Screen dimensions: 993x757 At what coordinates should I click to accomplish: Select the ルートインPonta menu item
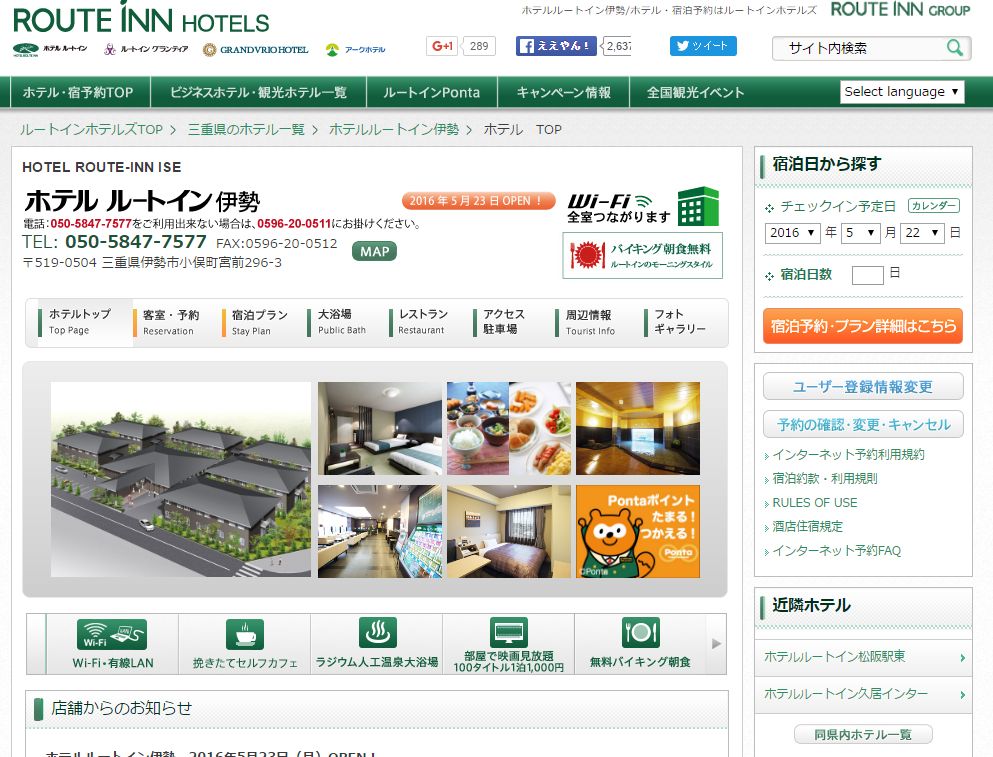pyautogui.click(x=432, y=92)
